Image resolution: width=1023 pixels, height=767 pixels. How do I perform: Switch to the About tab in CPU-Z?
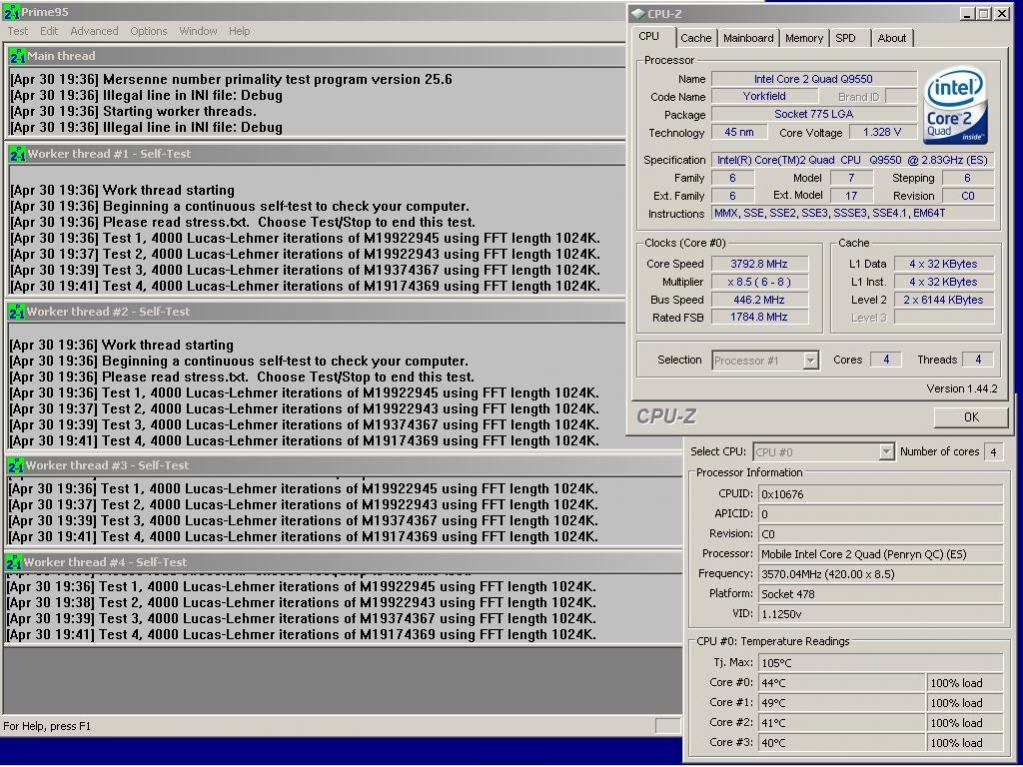(892, 38)
